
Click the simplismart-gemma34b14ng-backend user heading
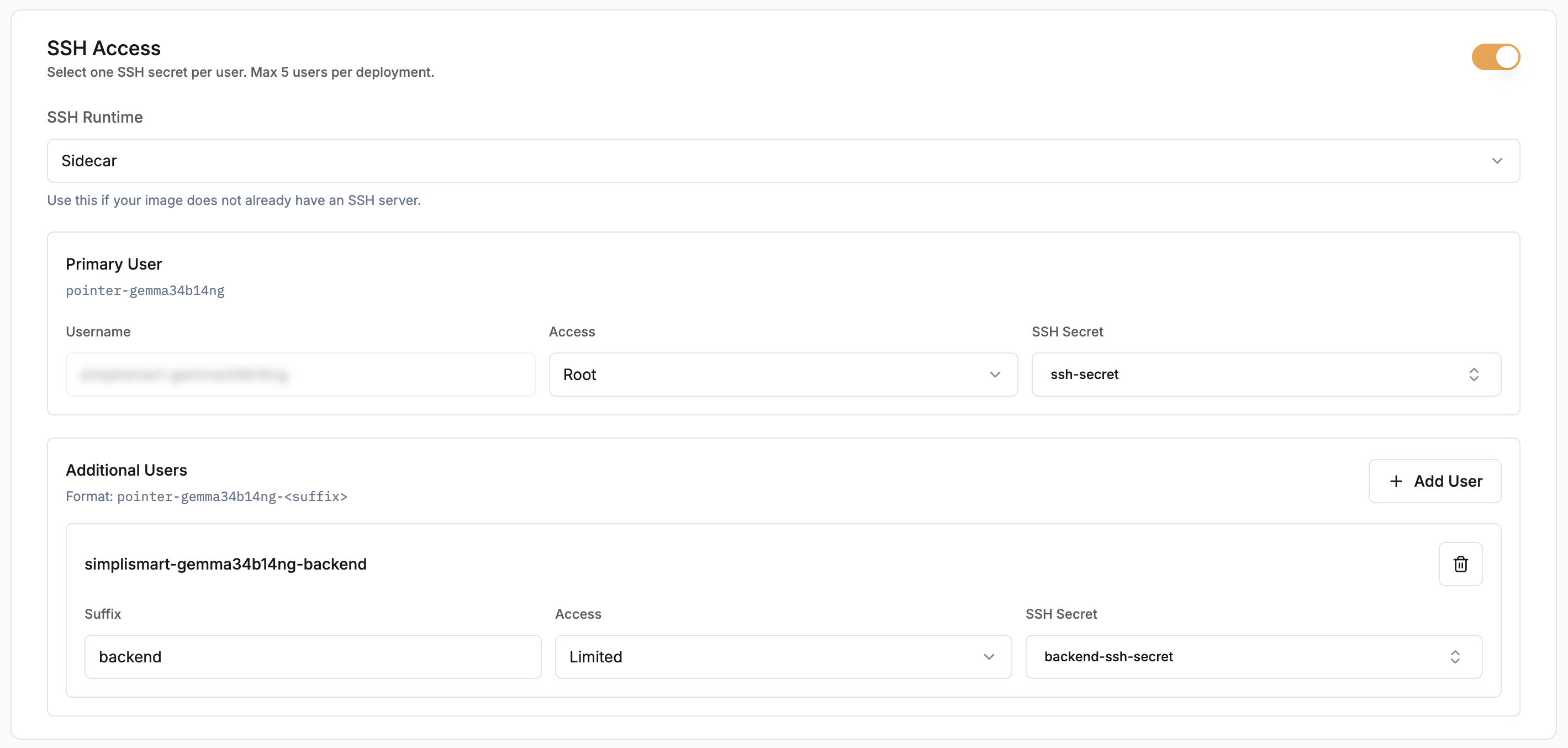[x=225, y=564]
